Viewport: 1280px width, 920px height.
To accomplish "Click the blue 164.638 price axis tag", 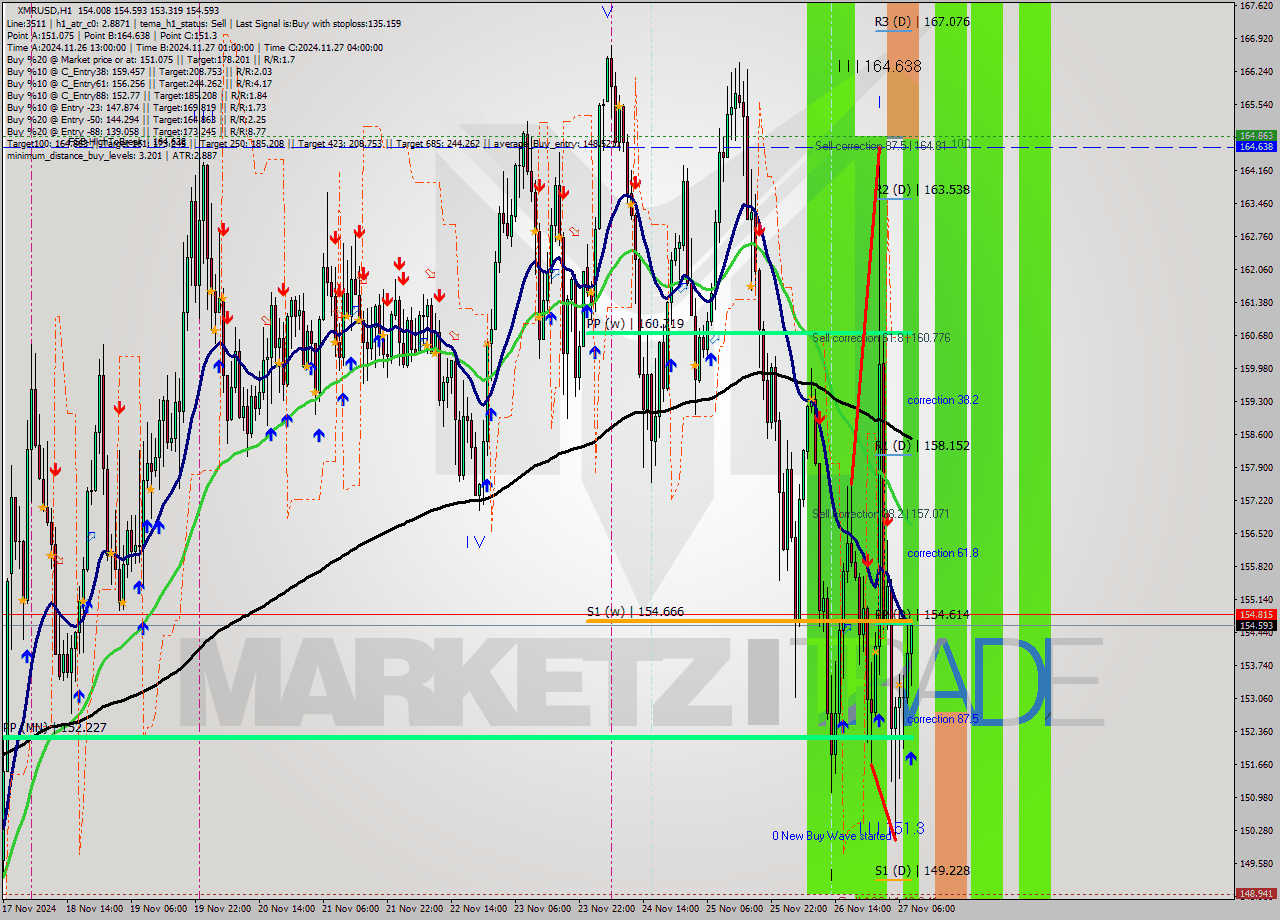I will click(1255, 146).
